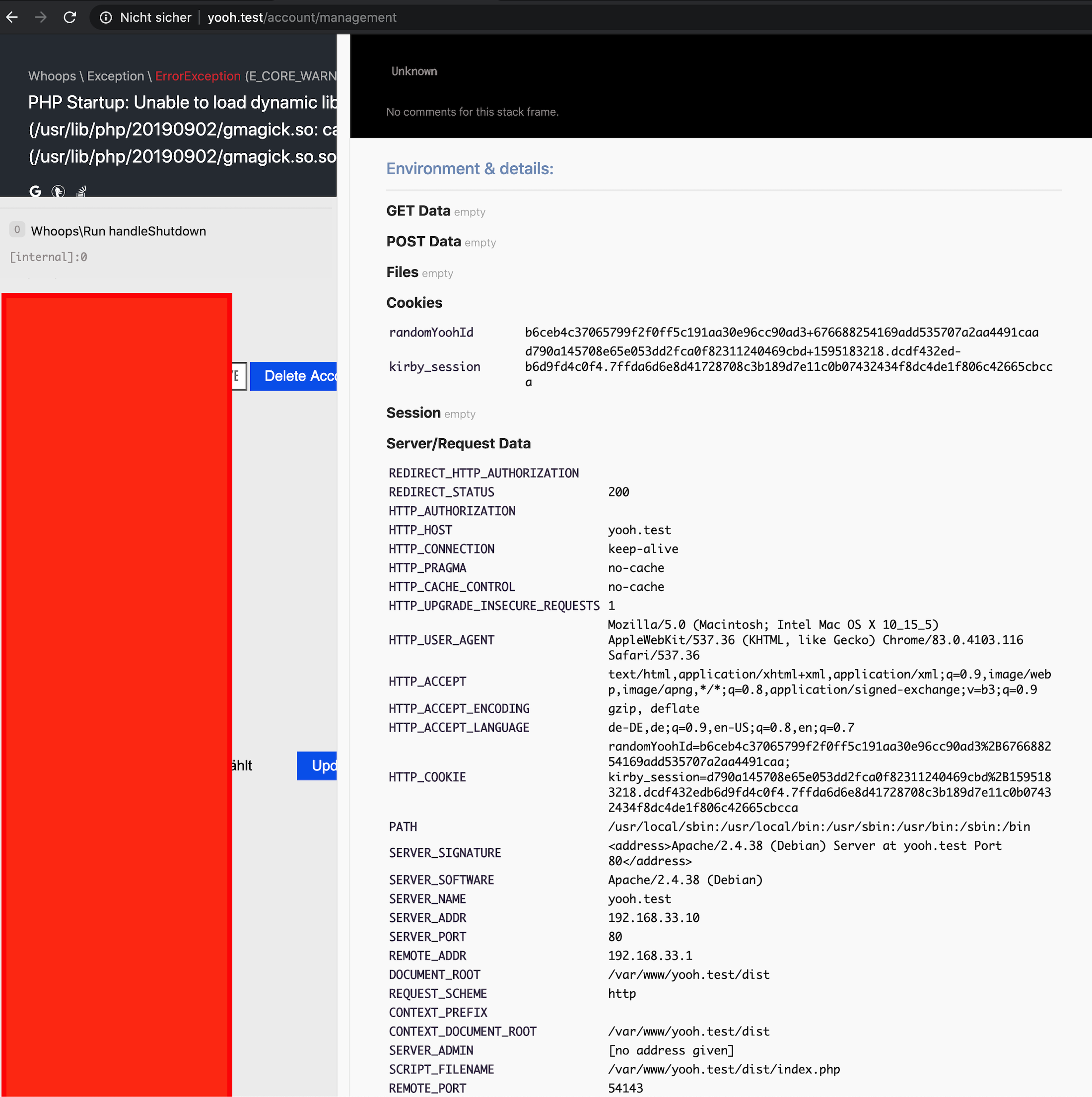Select the kirby_session cookie value
The width and height of the screenshot is (1092, 1097).
(788, 366)
